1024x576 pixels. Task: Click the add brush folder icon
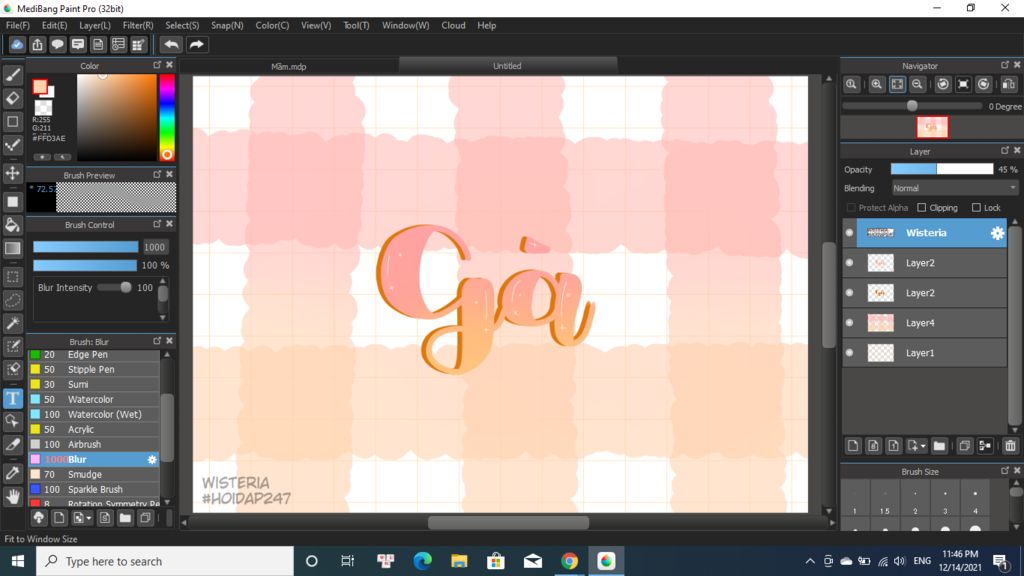(x=125, y=519)
